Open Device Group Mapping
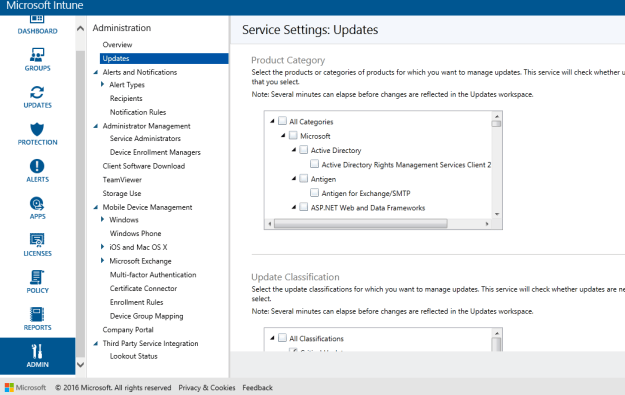The width and height of the screenshot is (625, 395). point(146,316)
